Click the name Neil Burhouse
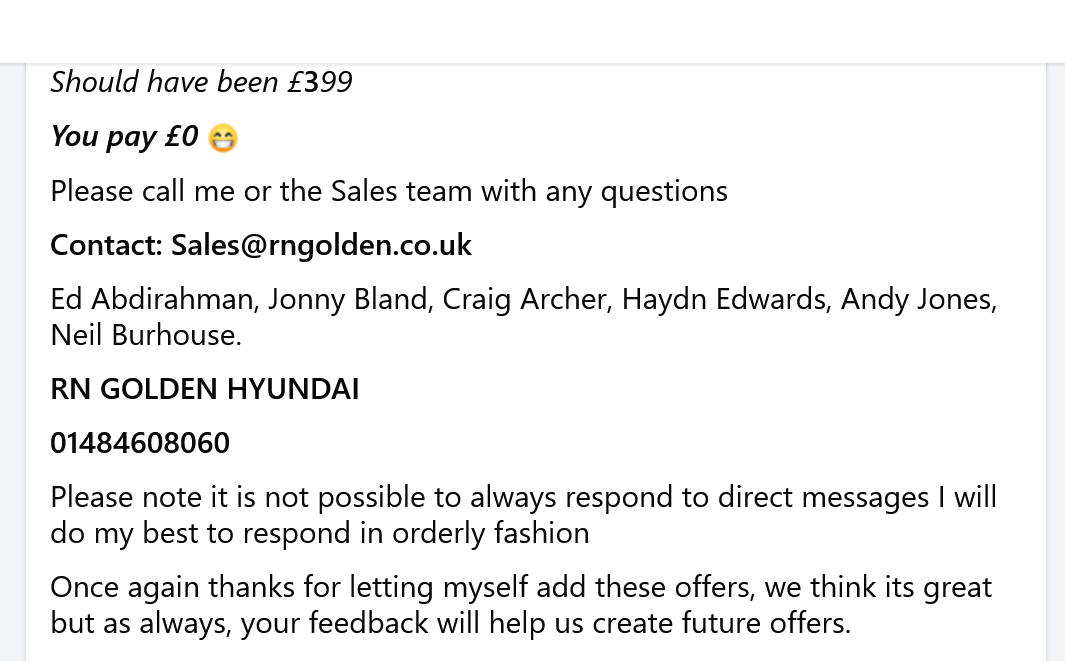The width and height of the screenshot is (1065, 661). (145, 335)
